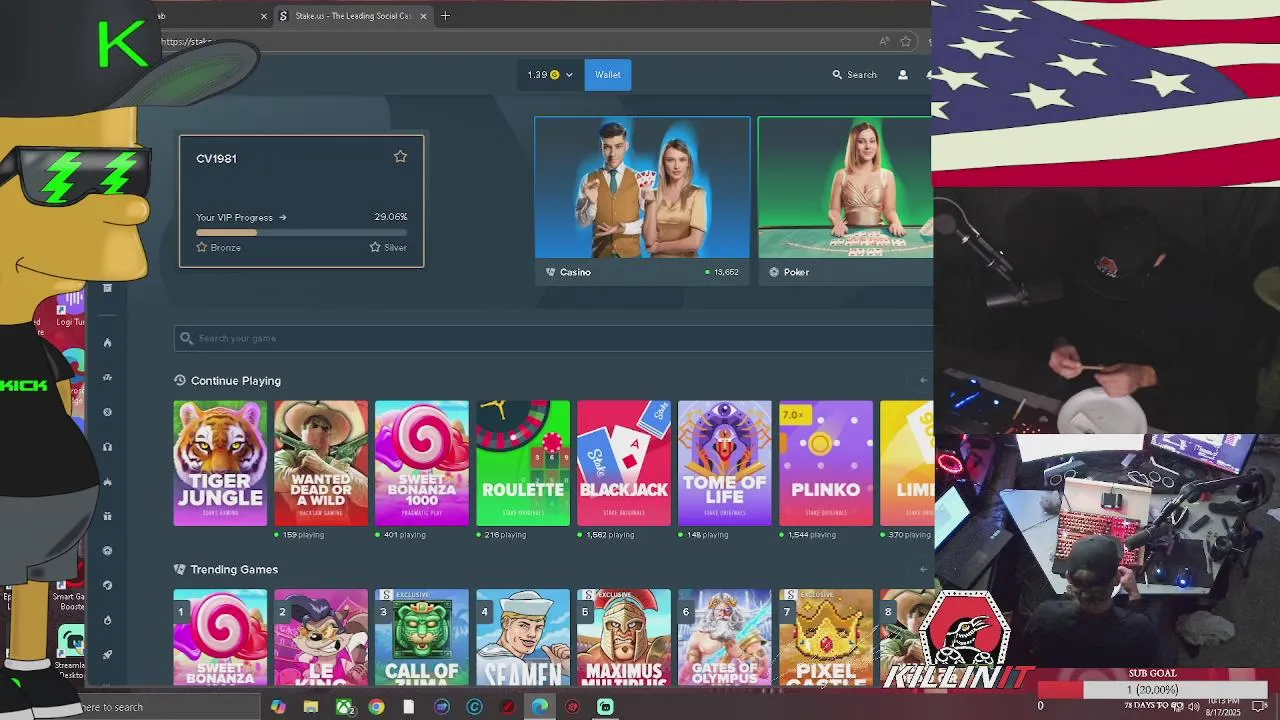This screenshot has height=720, width=1280.
Task: Open Search in the Stake header
Action: tap(855, 75)
